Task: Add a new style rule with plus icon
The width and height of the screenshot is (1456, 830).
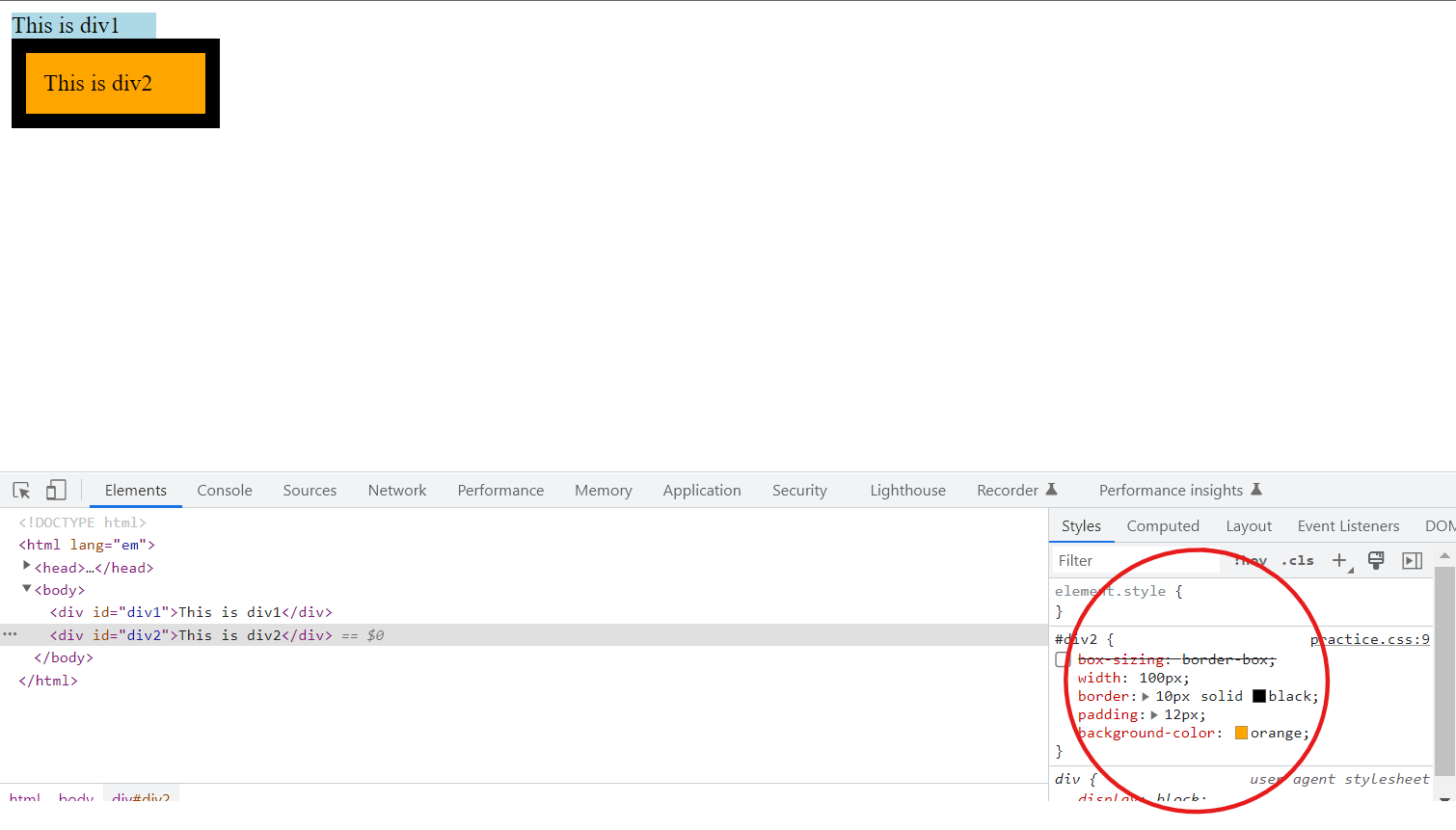Action: point(1339,560)
